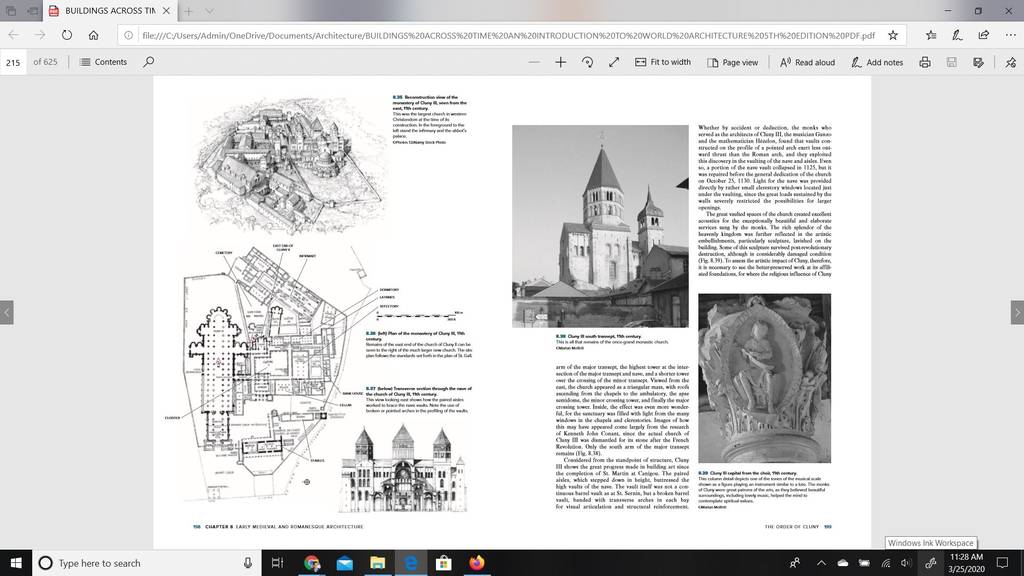Go back to previous page in browser

pyautogui.click(x=14, y=35)
